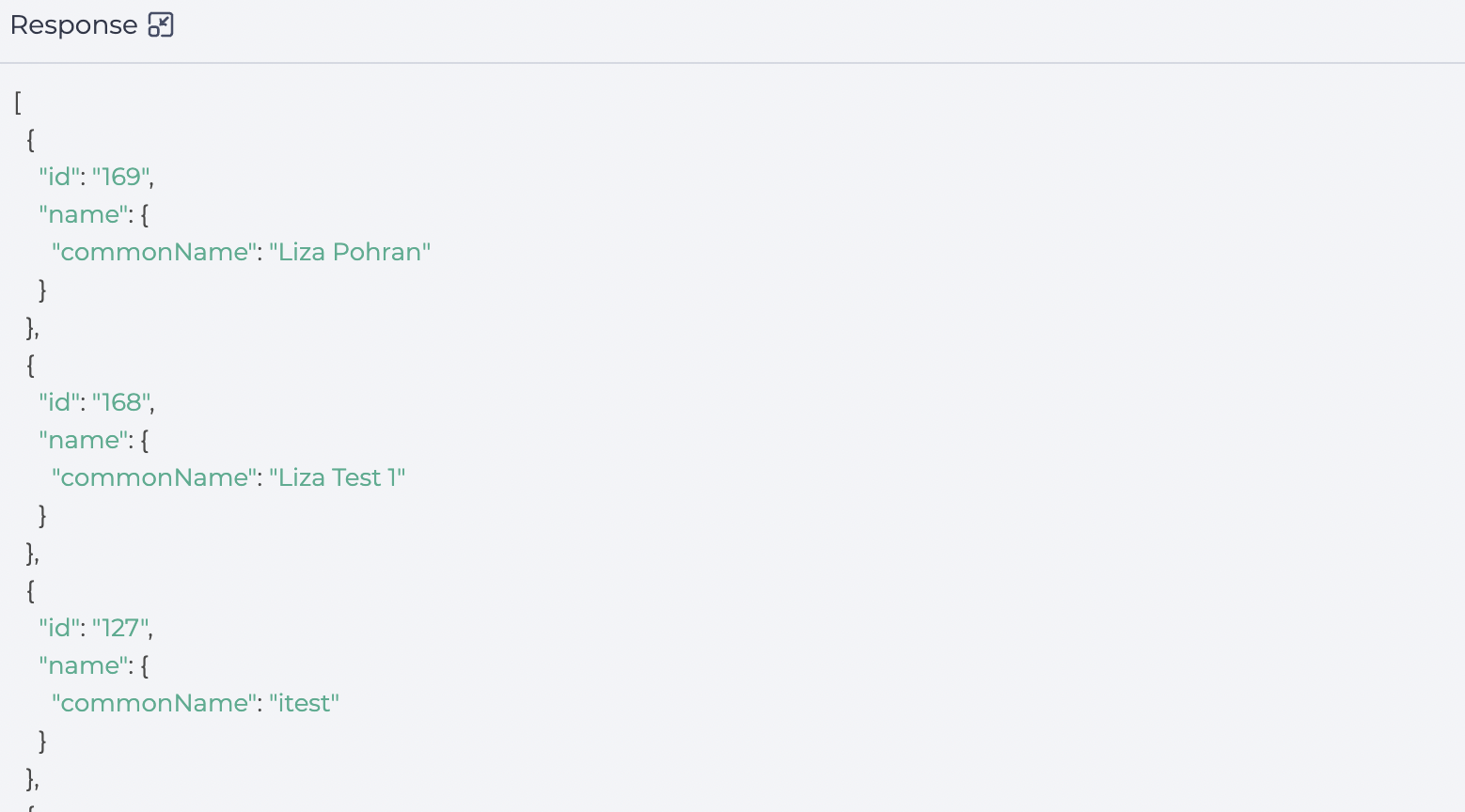
Task: Click the "168" id value
Action: tap(120, 402)
